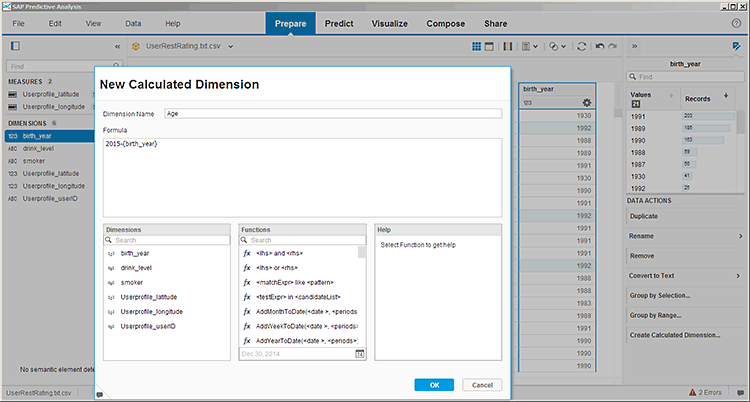The image size is (750, 402).
Task: Click Group by Range action
Action: click(656, 315)
